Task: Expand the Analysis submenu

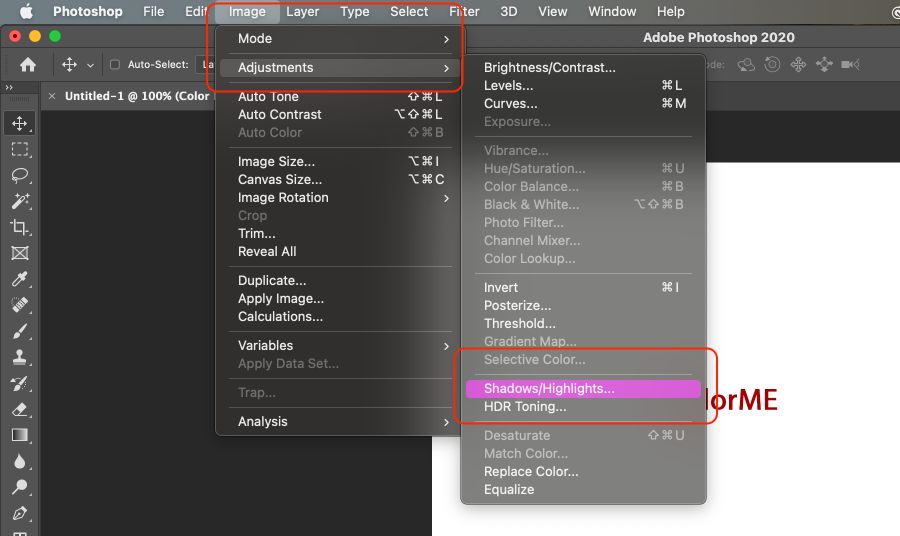Action: (342, 421)
